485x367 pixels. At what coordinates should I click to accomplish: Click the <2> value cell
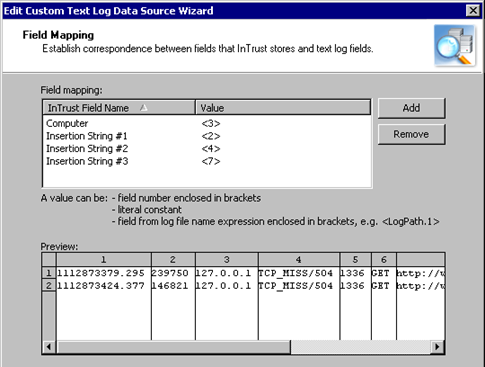pos(211,136)
